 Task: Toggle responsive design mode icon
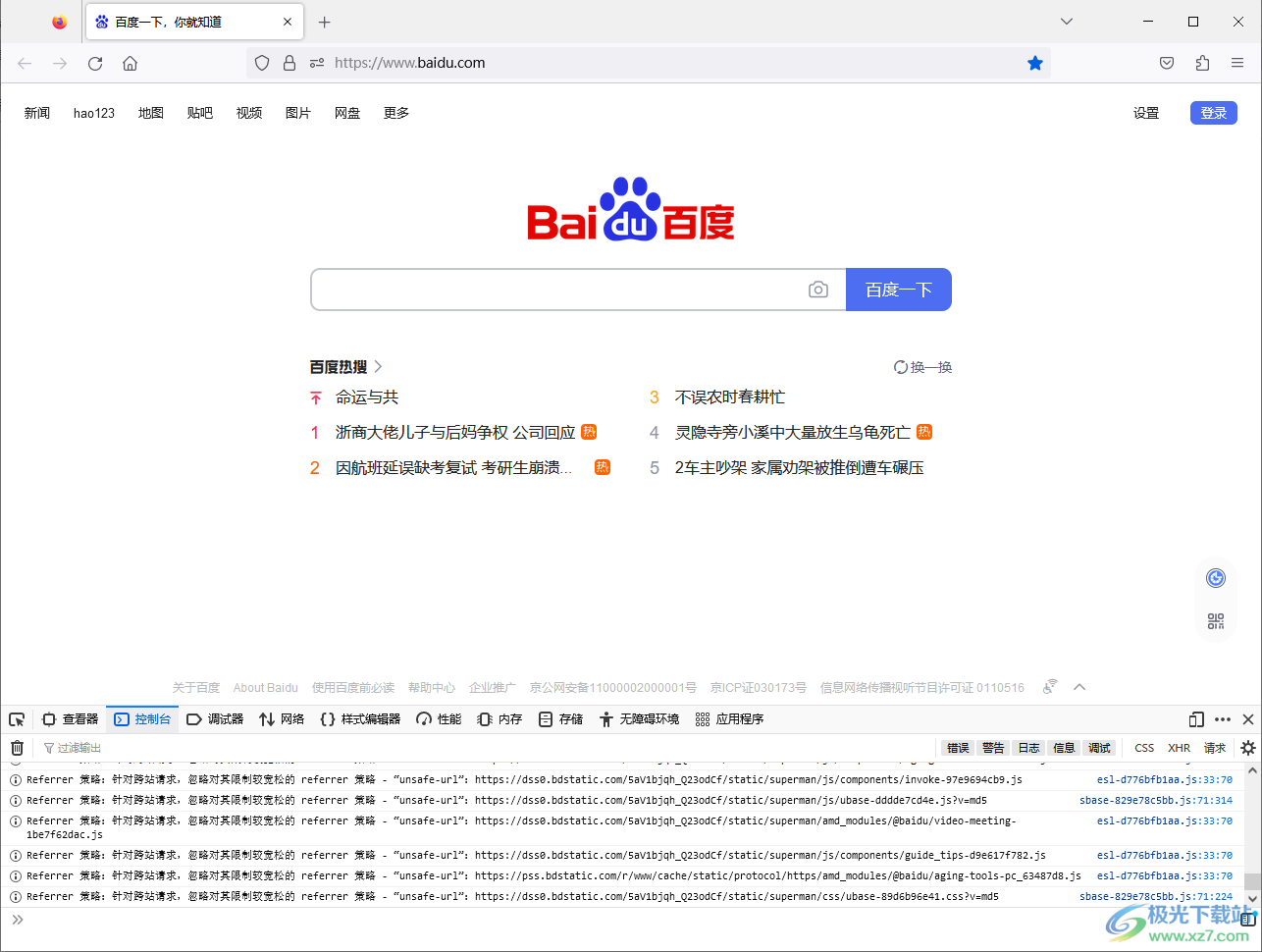1196,719
